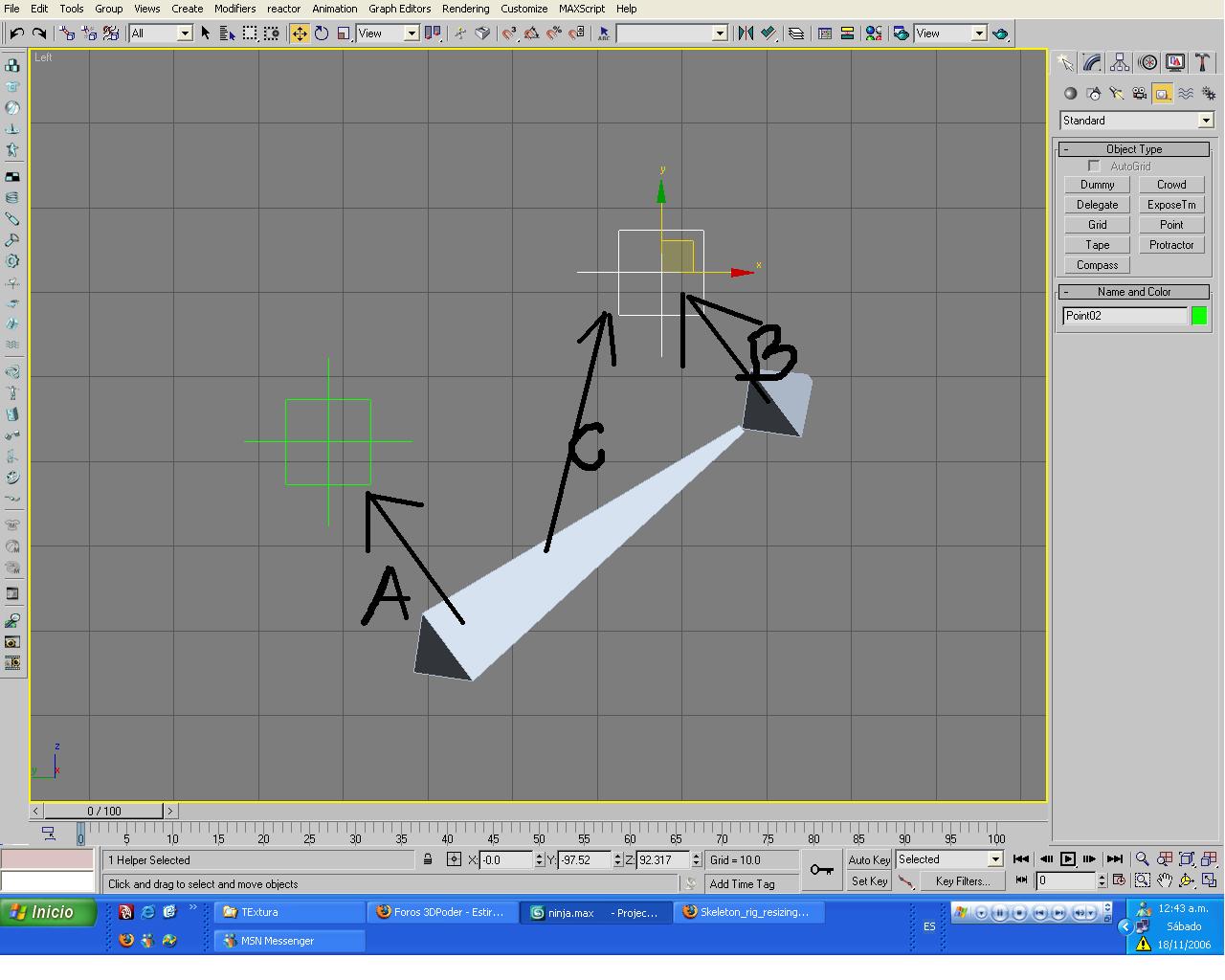This screenshot has height=980, width=1225.
Task: Enable the AutoGrid checkbox
Action: 1094,167
